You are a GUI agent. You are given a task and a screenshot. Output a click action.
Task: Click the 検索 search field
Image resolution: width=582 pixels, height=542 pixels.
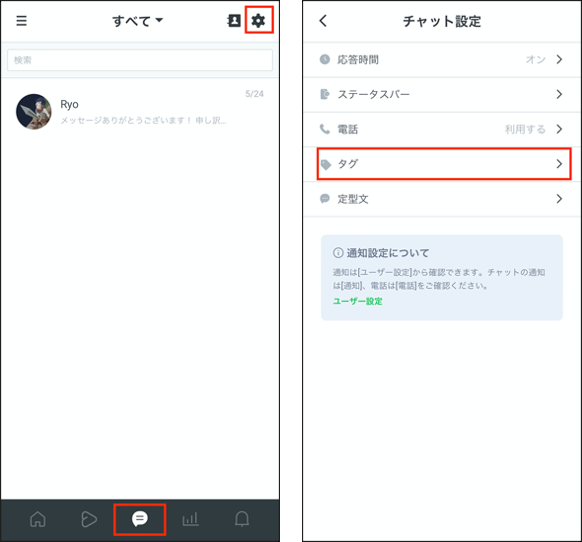(140, 60)
